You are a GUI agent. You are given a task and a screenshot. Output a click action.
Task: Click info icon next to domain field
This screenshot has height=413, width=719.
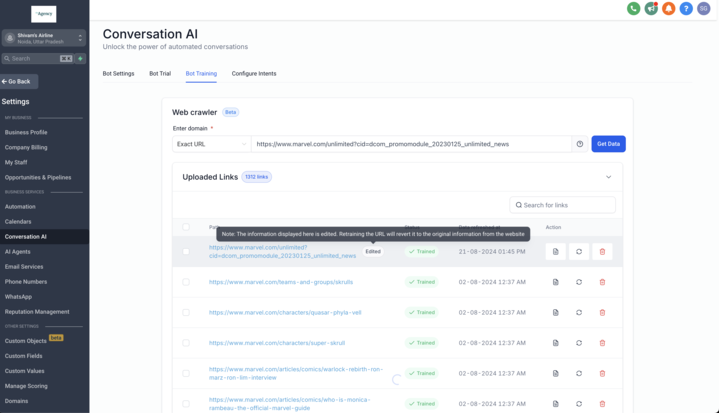[x=580, y=144]
